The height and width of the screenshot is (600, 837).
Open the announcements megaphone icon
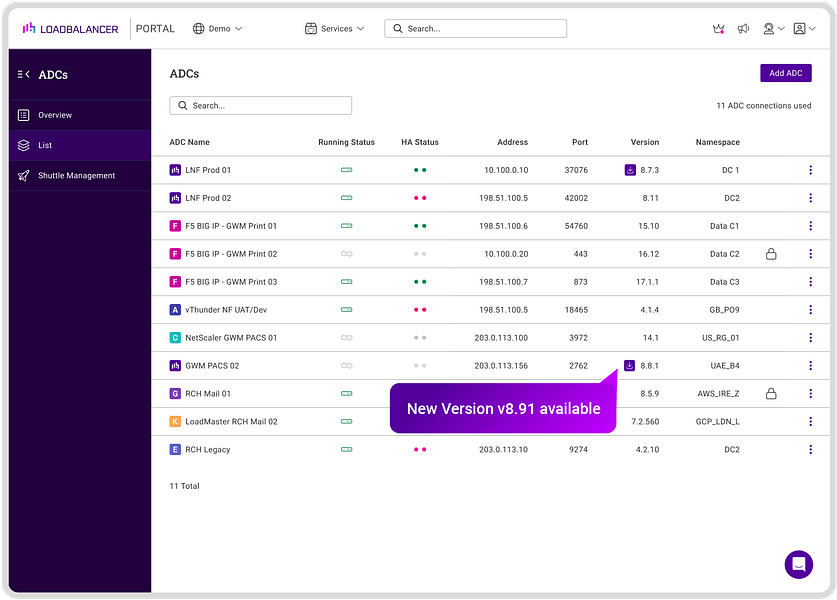[x=743, y=28]
